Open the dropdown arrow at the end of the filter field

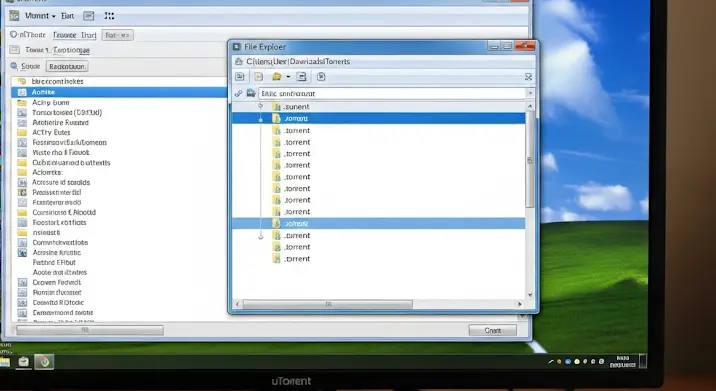tap(530, 93)
